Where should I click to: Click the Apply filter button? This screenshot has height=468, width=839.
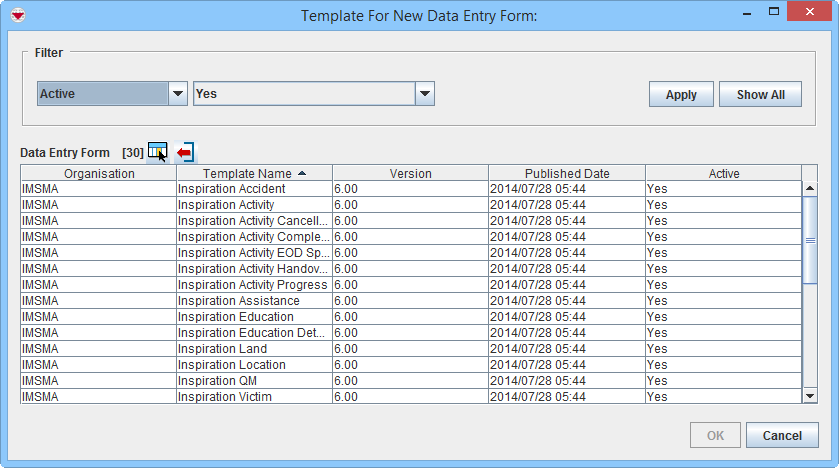coord(681,94)
